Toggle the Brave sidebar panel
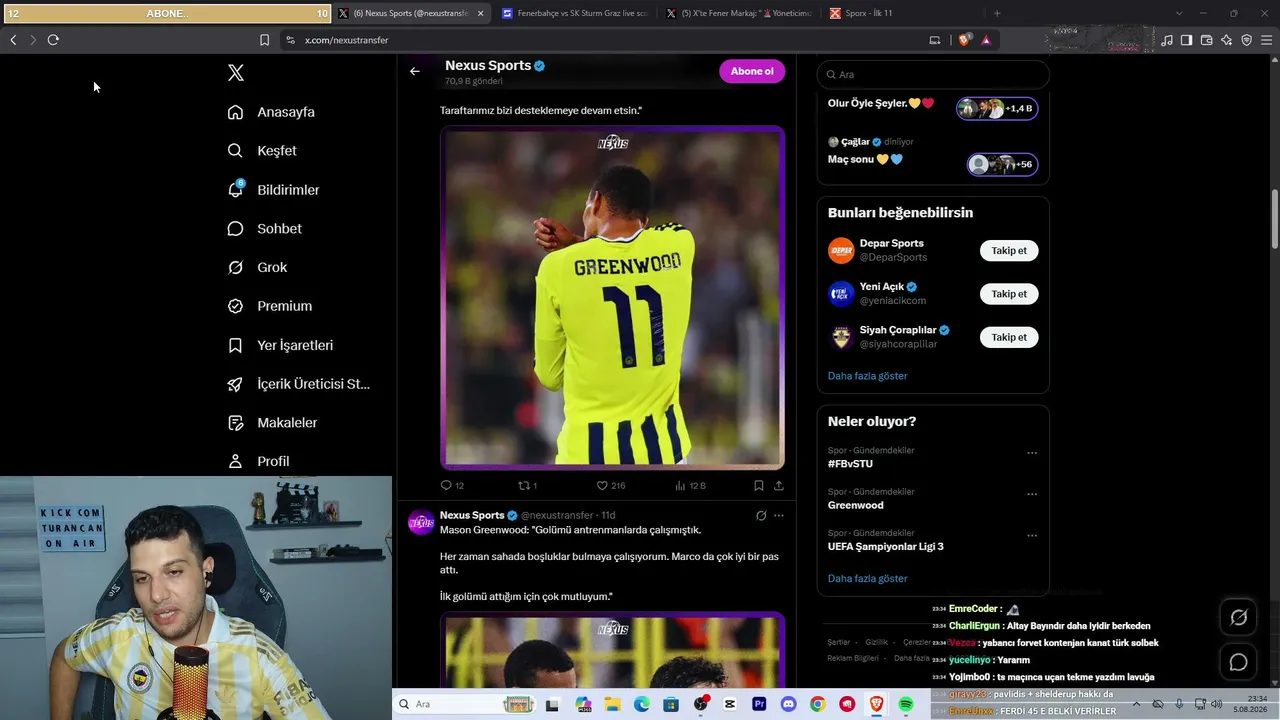Screen dimensions: 1280x720 (1187, 40)
